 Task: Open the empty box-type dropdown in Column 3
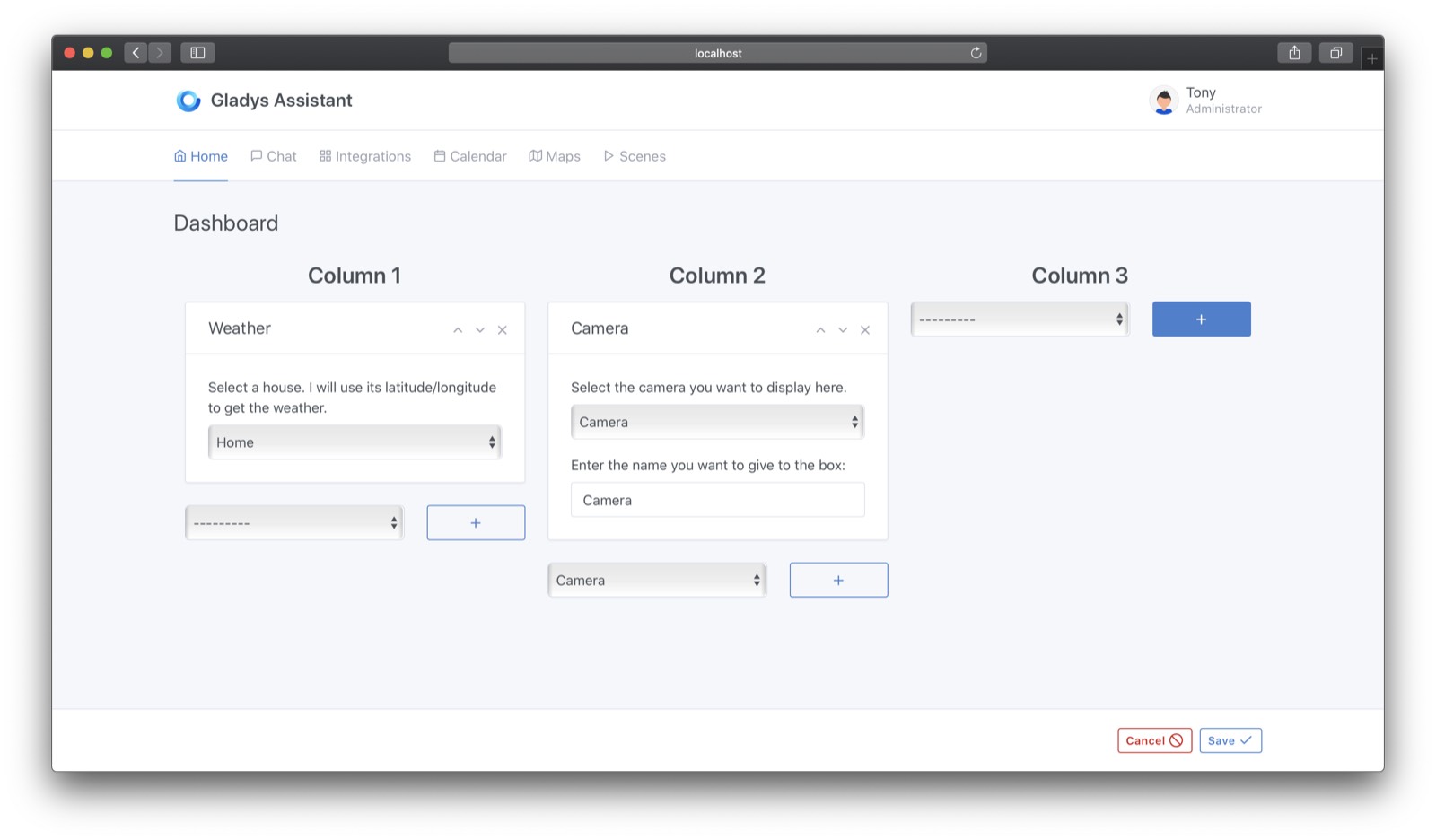1019,319
